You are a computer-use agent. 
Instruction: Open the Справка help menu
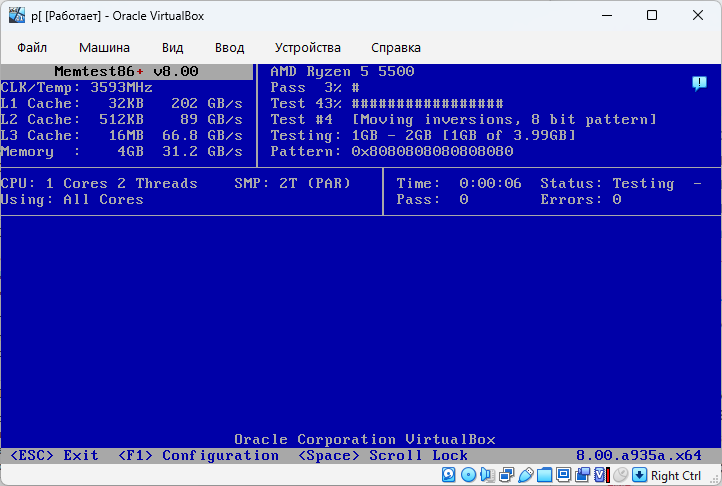(x=395, y=47)
